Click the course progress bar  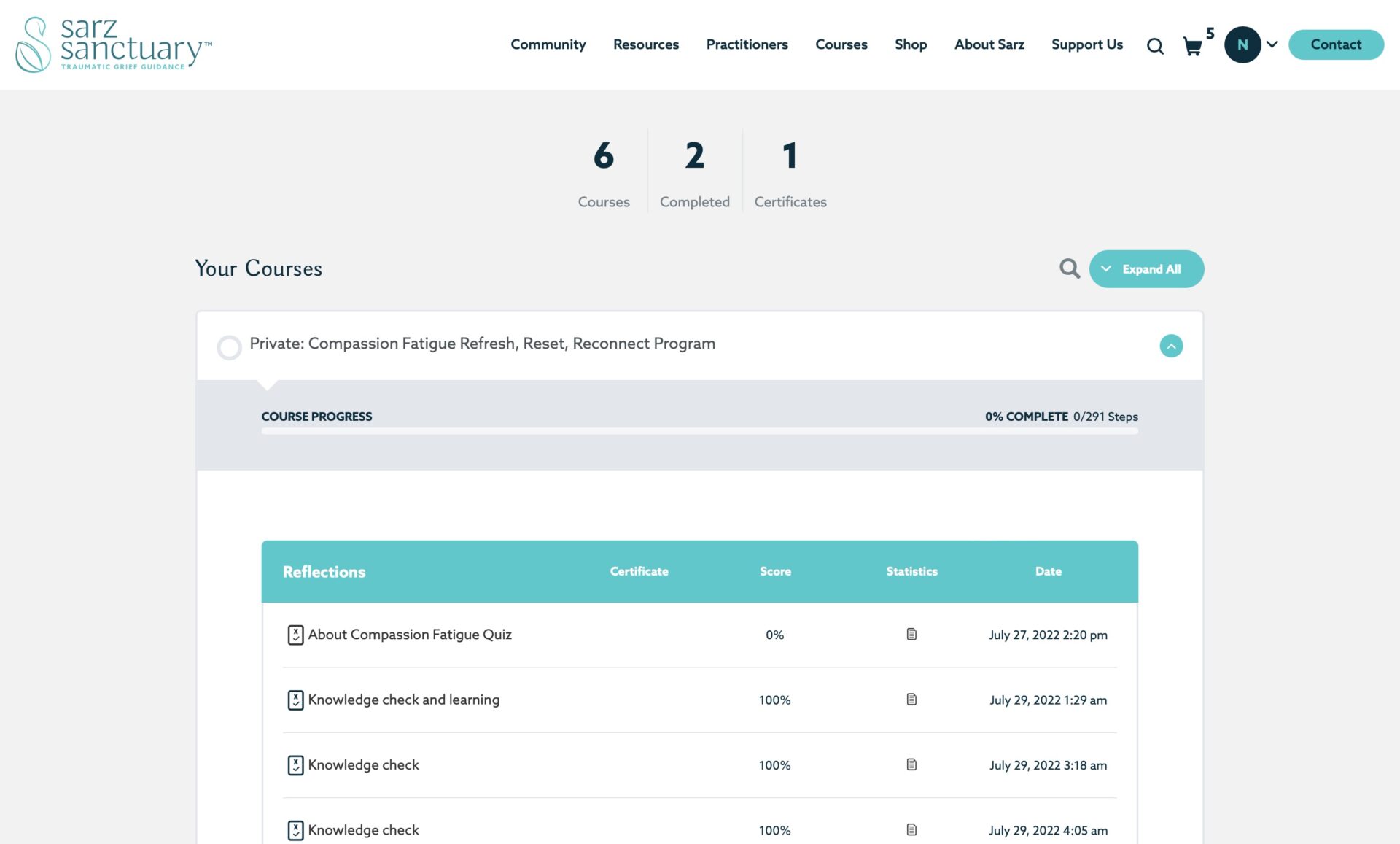(x=699, y=431)
